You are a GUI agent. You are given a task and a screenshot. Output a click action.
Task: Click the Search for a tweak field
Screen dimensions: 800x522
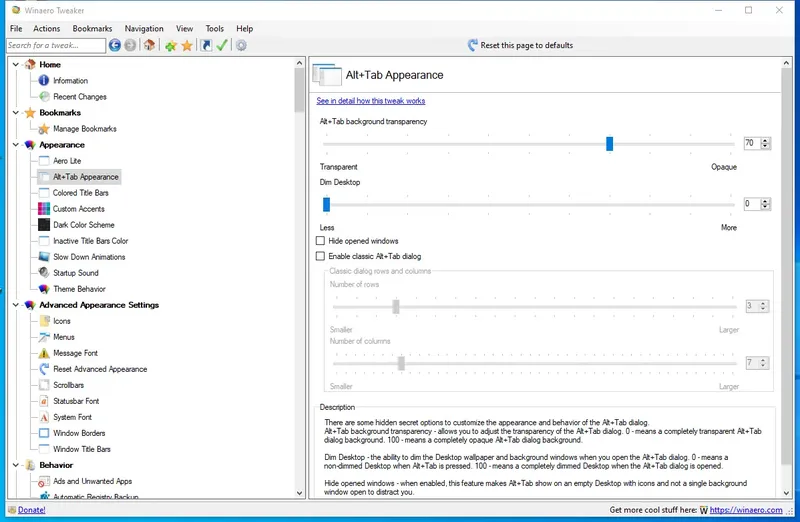[x=56, y=45]
